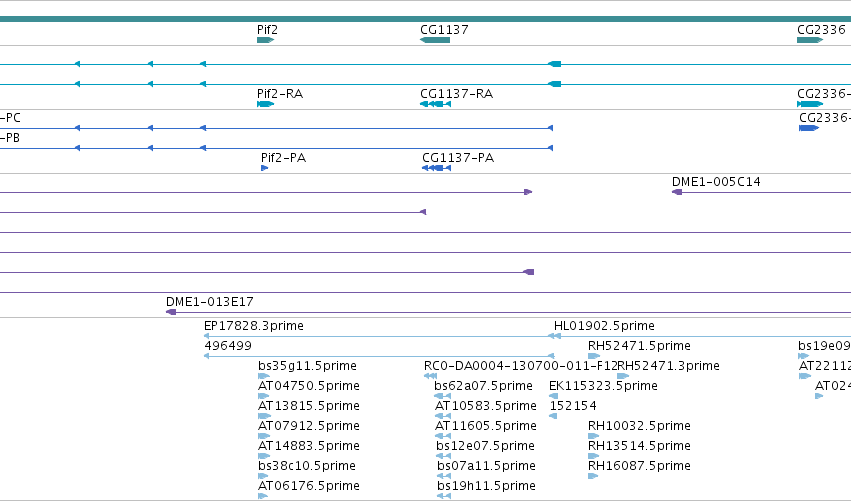The width and height of the screenshot is (851, 501).
Task: Click the RH16087.5prime EST label
Action: (x=639, y=466)
